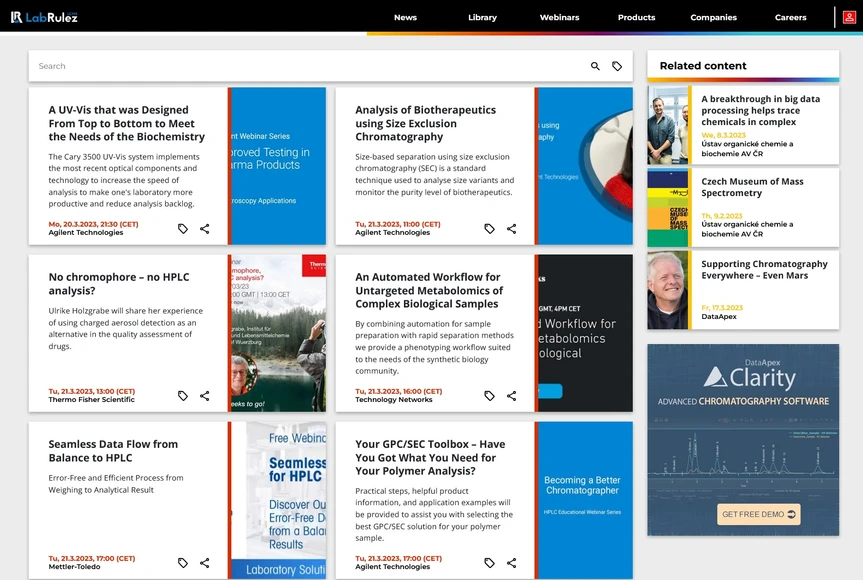
Task: Open the user account icon
Action: (849, 18)
